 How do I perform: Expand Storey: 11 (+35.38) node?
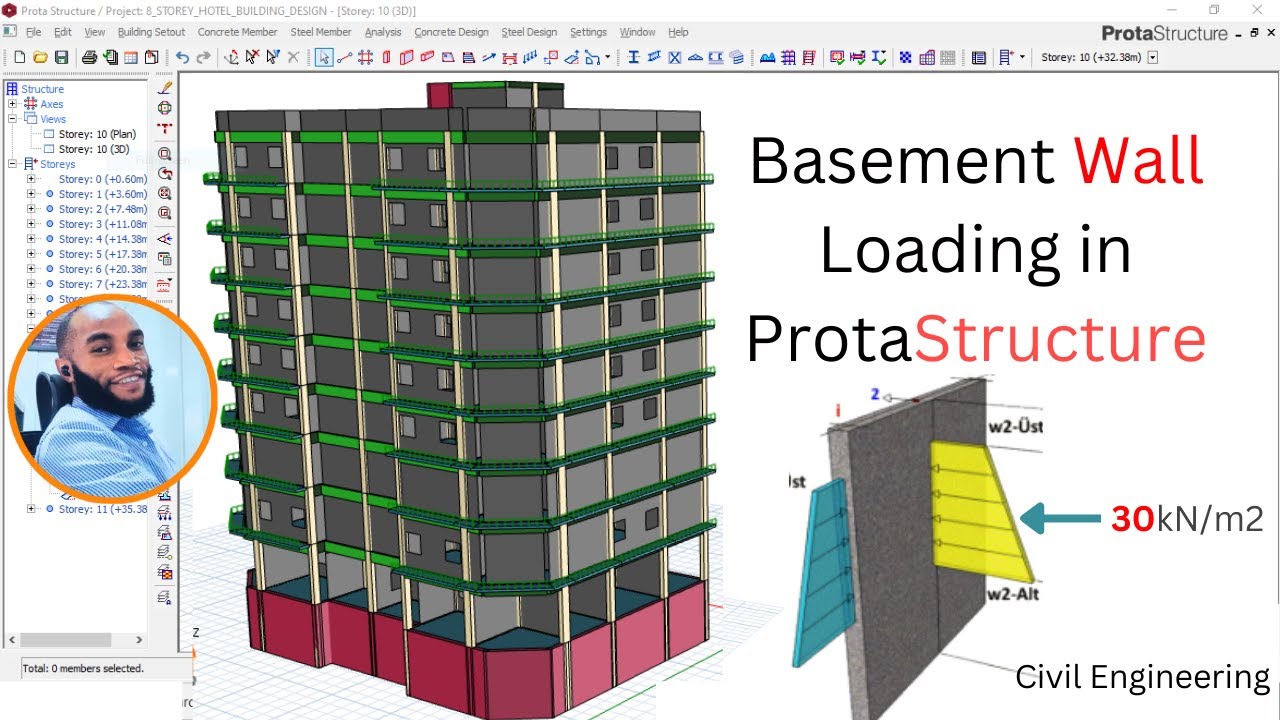coord(31,509)
